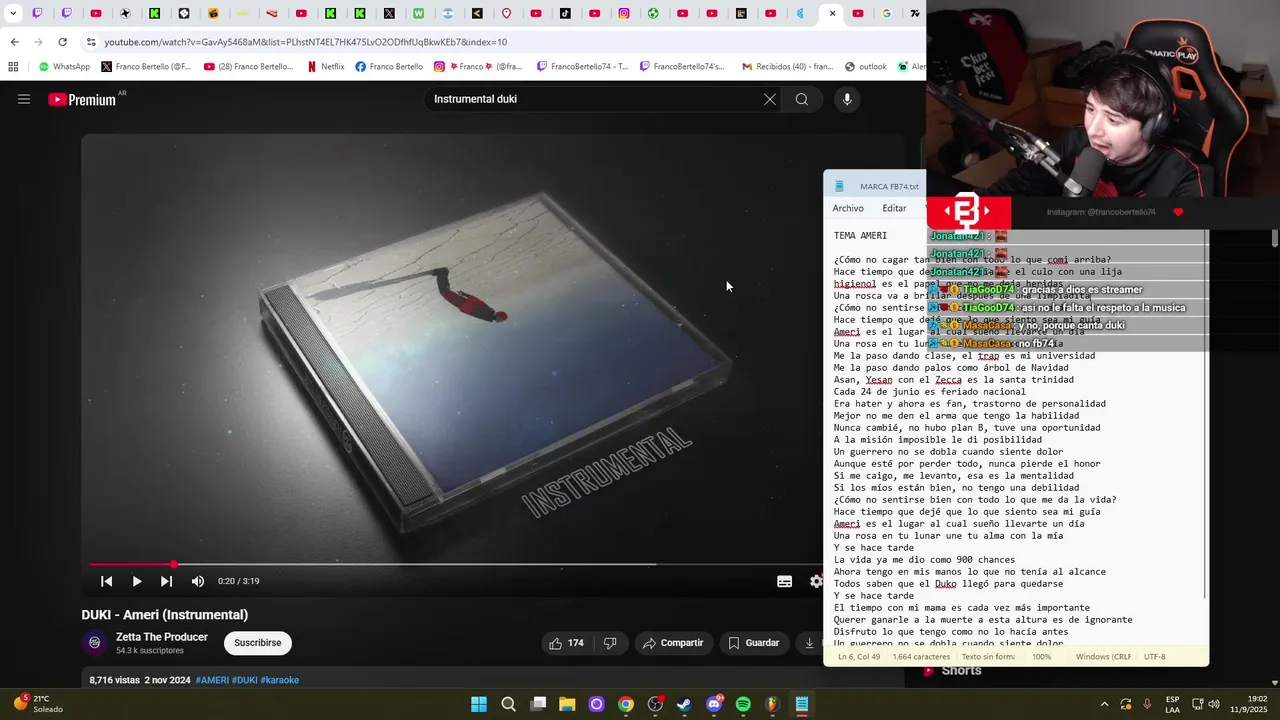The image size is (1280, 720).
Task: Open the Netflix bookmark
Action: pyautogui.click(x=326, y=67)
